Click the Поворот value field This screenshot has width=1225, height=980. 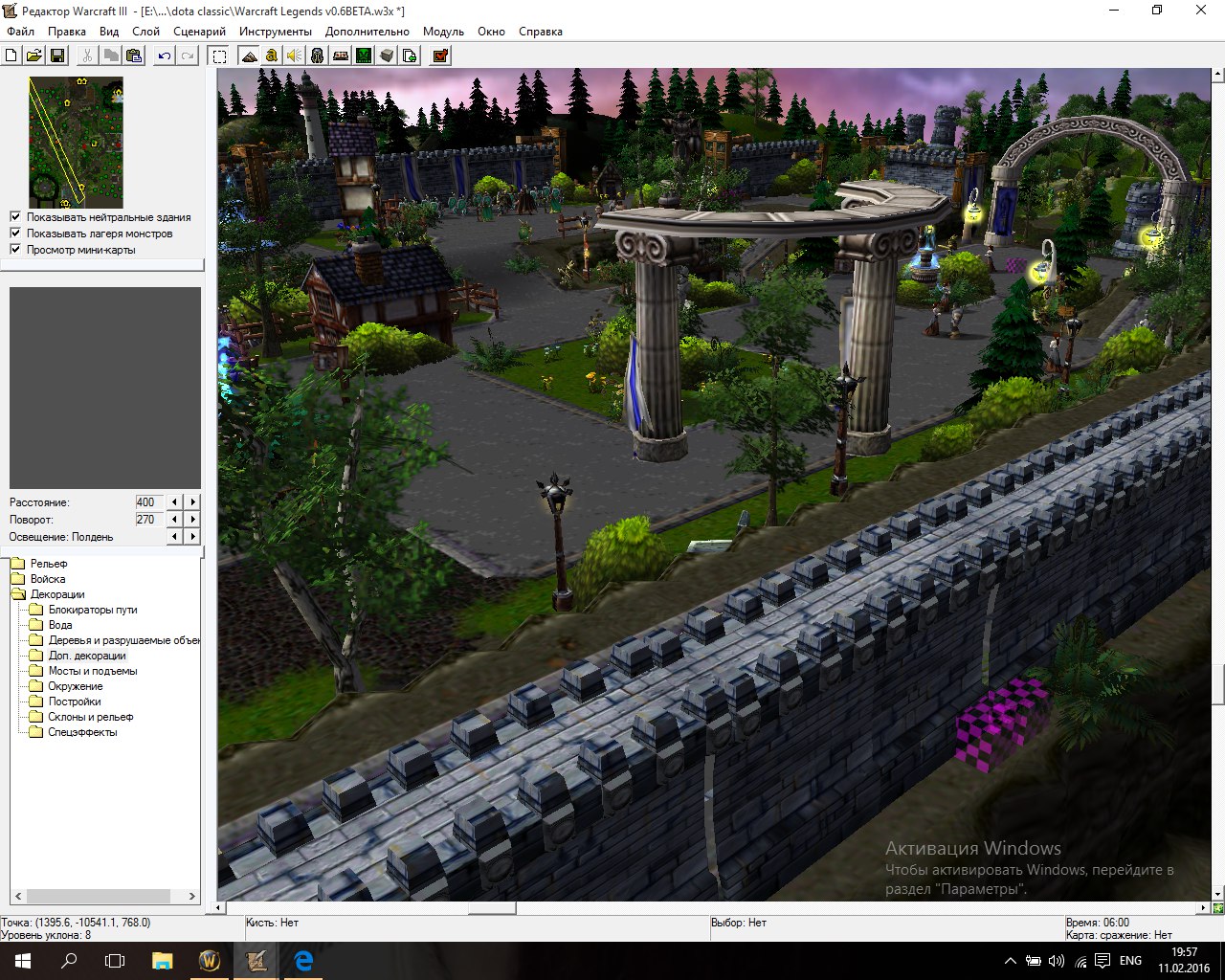click(x=148, y=520)
